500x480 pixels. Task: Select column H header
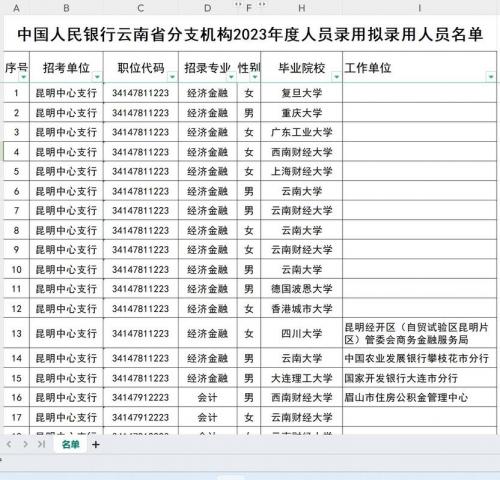[x=302, y=8]
